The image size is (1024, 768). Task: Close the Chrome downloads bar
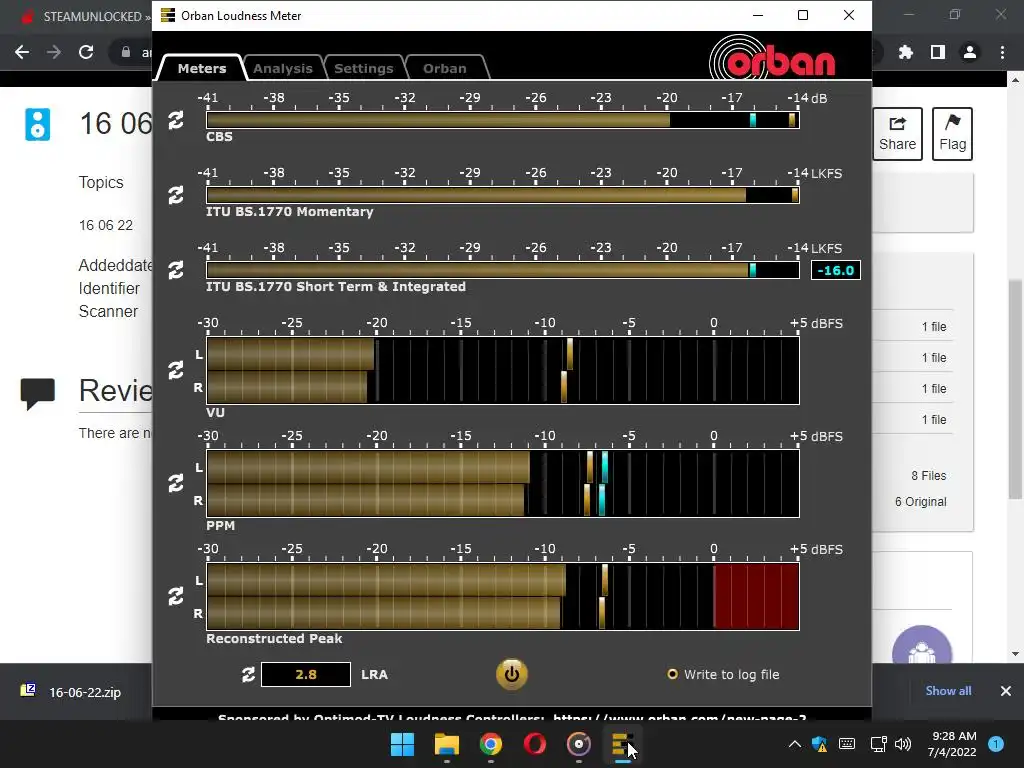click(x=1006, y=691)
